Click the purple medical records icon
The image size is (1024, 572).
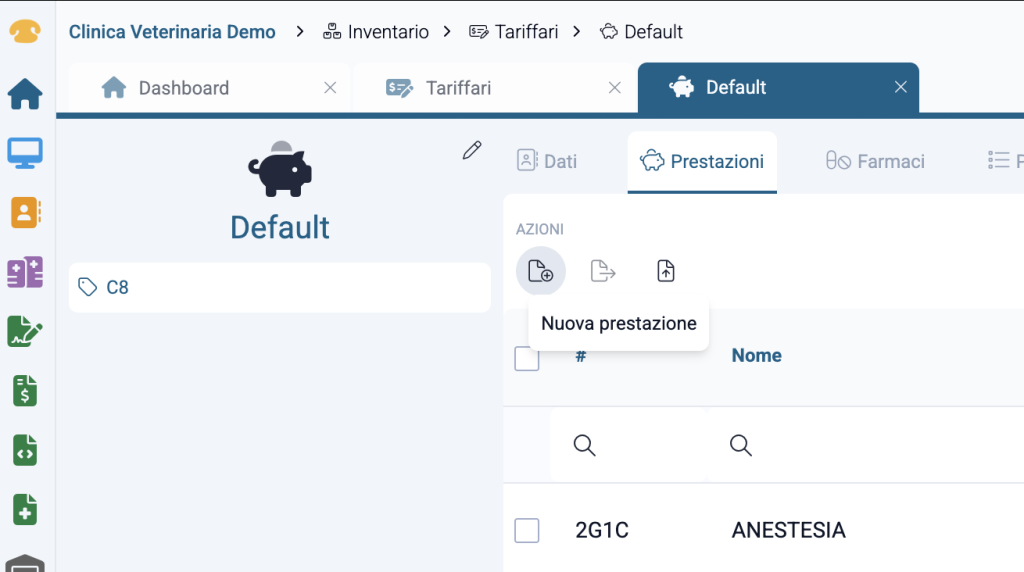click(25, 272)
